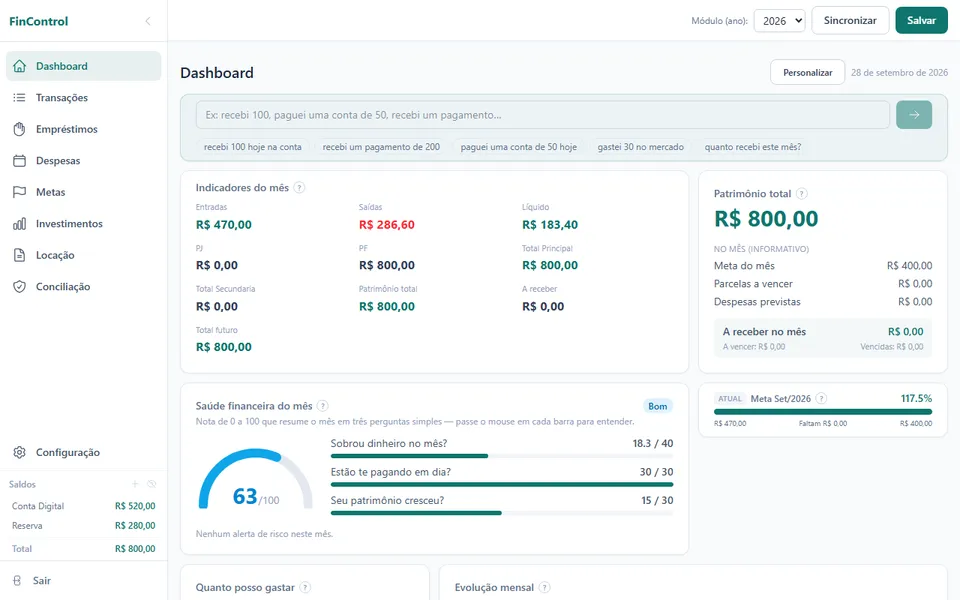
Task: Submit the quick entry with the arrow button
Action: click(914, 114)
